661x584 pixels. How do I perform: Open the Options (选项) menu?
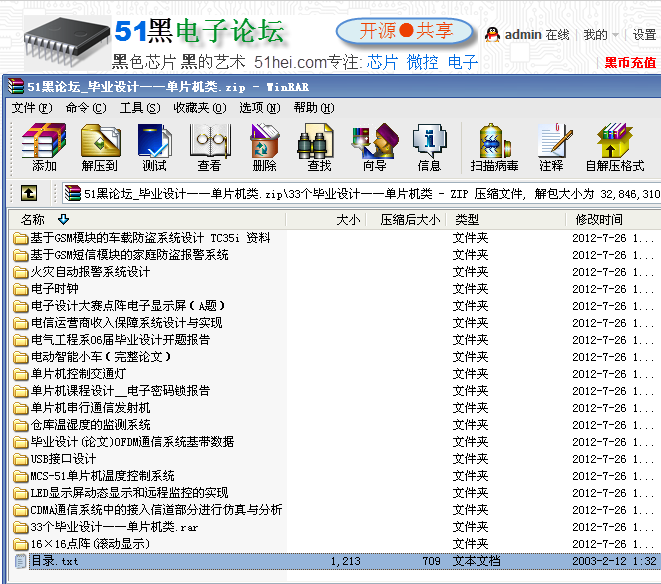260,108
